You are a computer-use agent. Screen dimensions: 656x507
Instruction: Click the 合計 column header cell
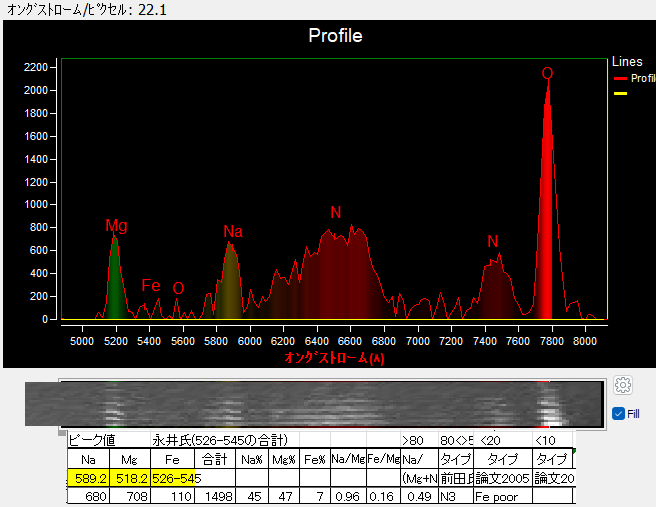click(x=215, y=459)
